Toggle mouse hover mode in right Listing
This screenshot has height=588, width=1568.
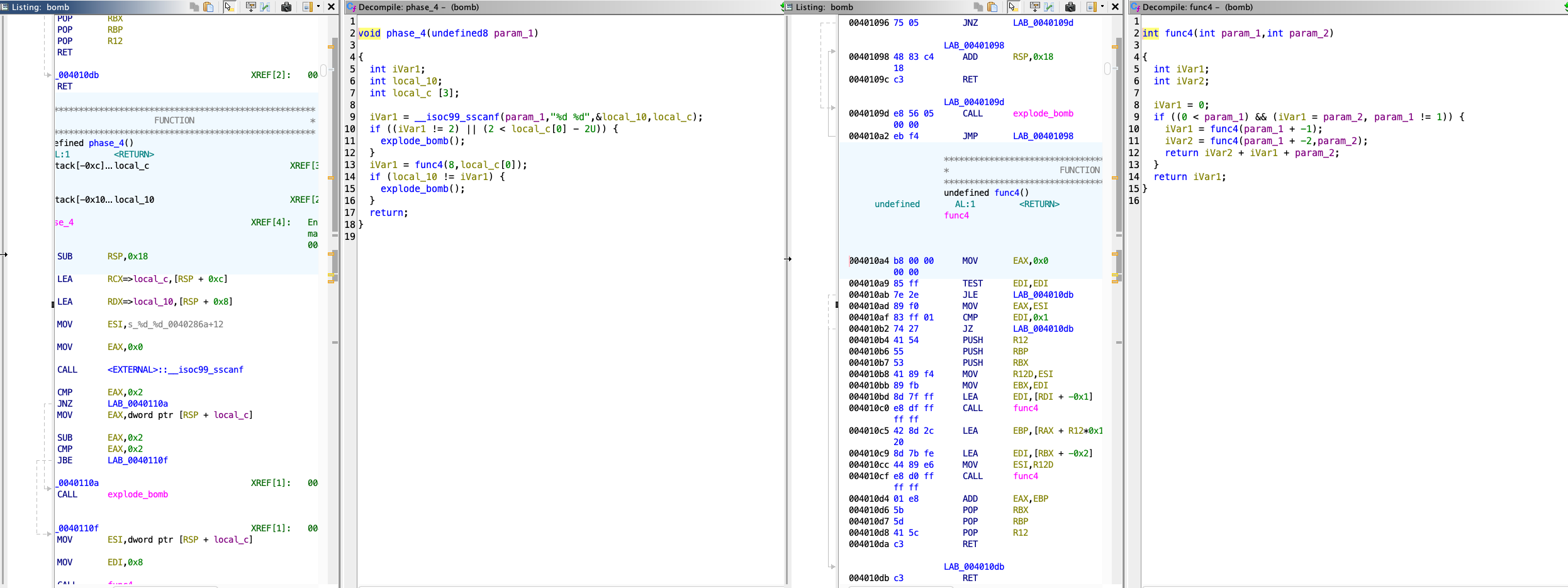tap(1013, 7)
